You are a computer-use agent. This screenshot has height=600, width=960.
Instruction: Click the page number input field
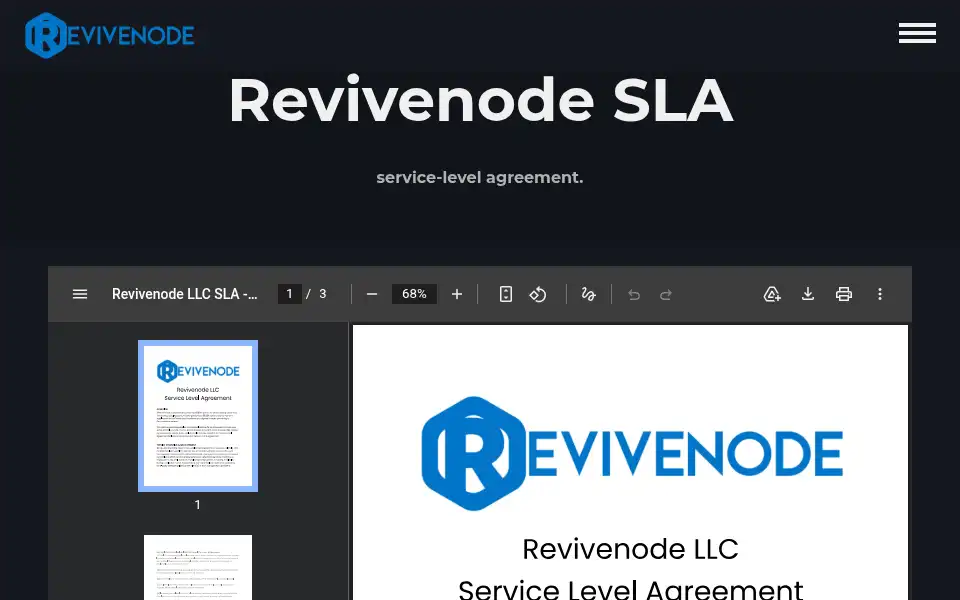point(290,294)
